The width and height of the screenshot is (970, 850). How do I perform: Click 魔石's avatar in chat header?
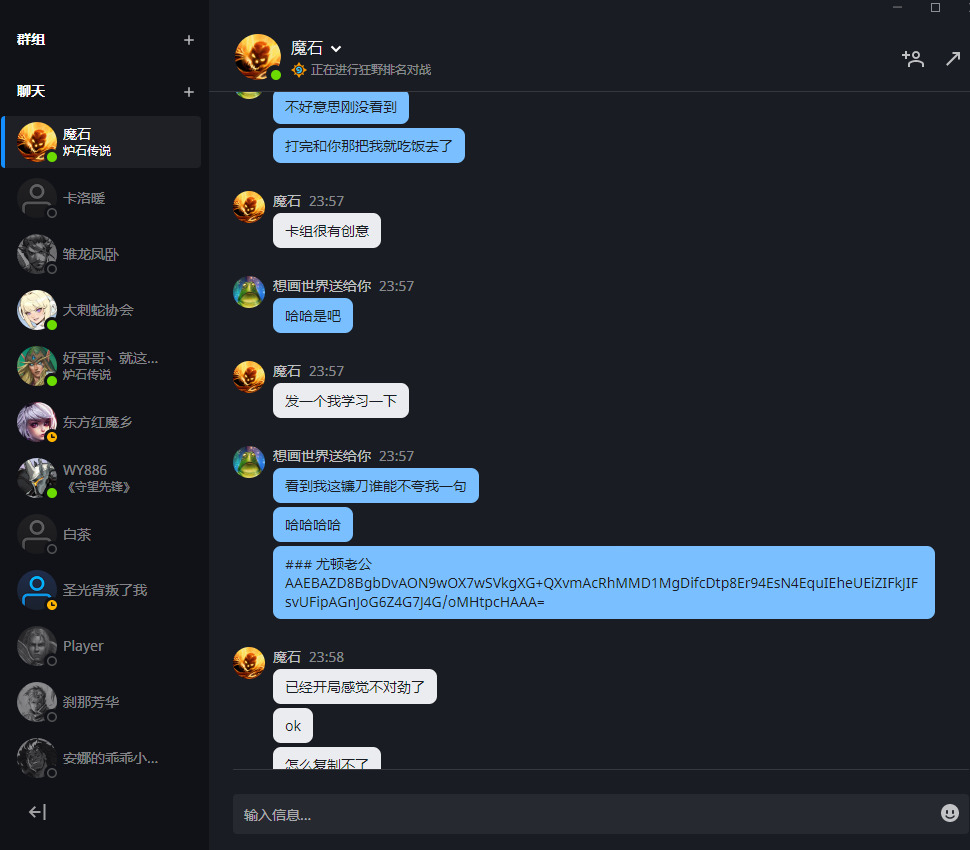(258, 57)
